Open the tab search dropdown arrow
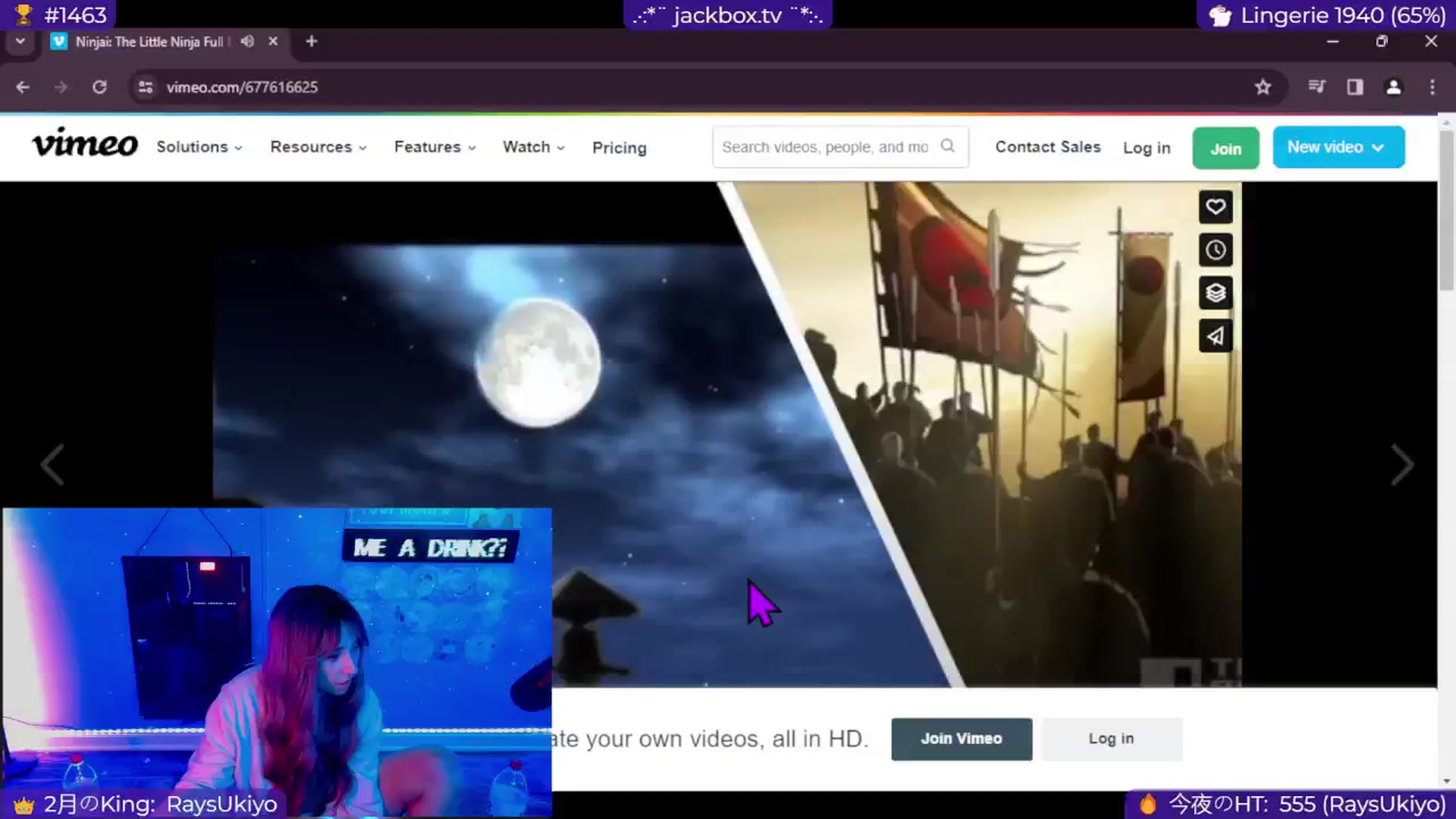 [x=20, y=41]
